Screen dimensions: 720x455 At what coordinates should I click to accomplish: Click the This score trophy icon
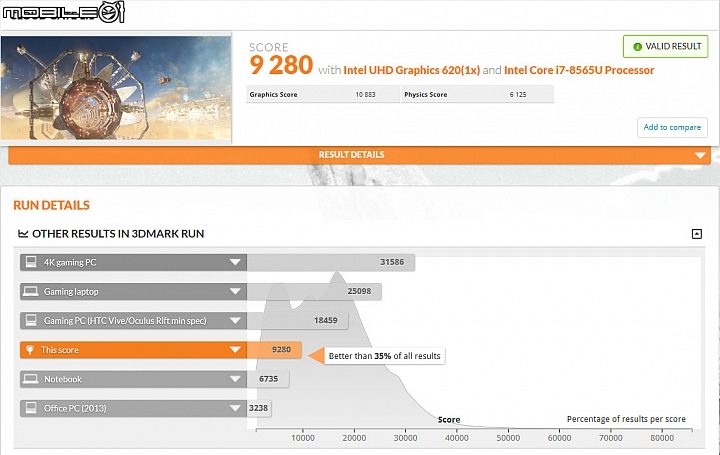pyautogui.click(x=30, y=350)
